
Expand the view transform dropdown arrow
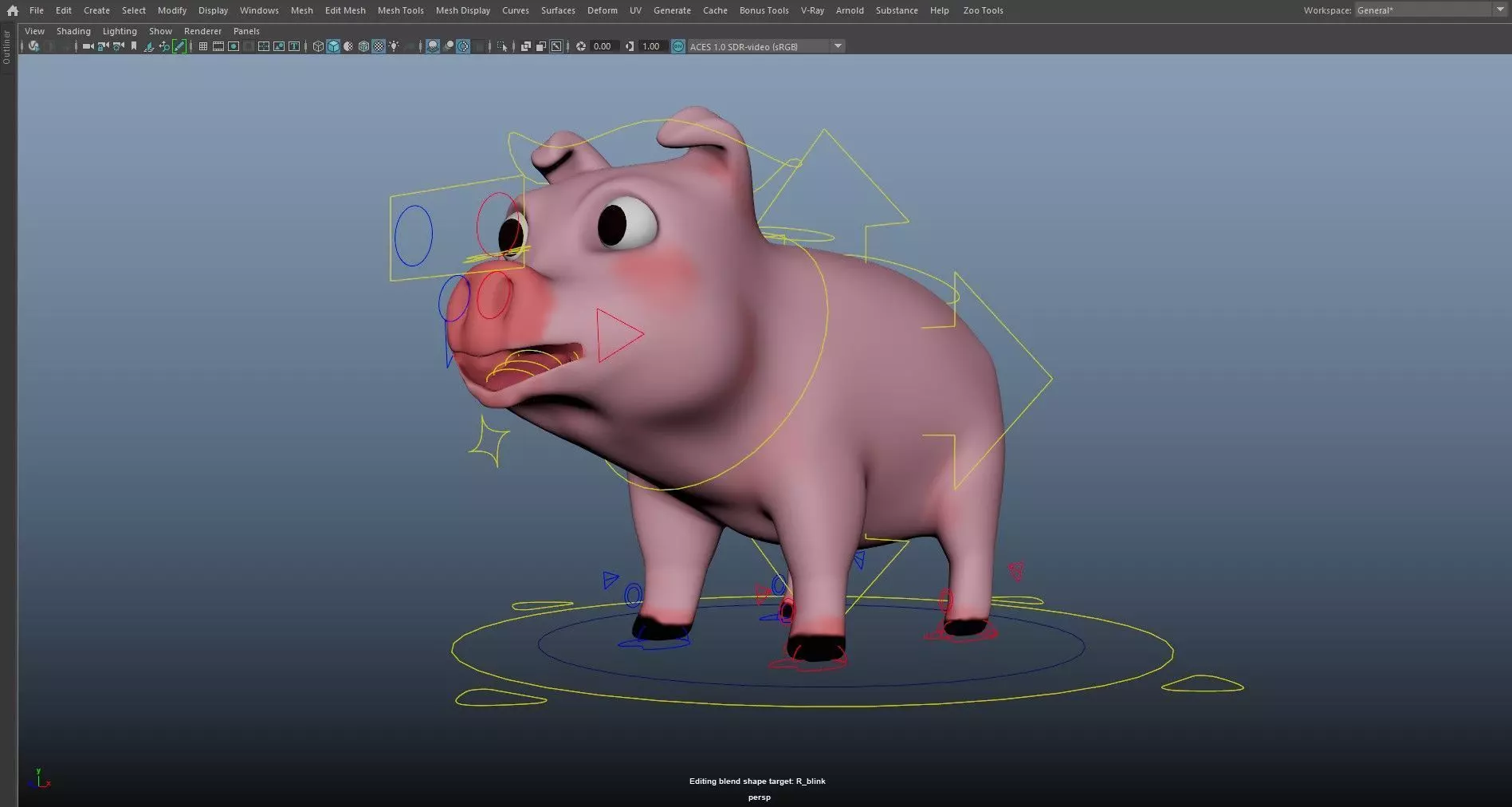[x=838, y=46]
